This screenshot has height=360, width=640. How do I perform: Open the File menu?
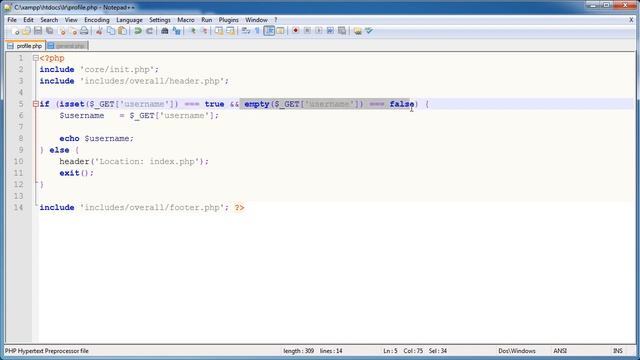[x=12, y=20]
